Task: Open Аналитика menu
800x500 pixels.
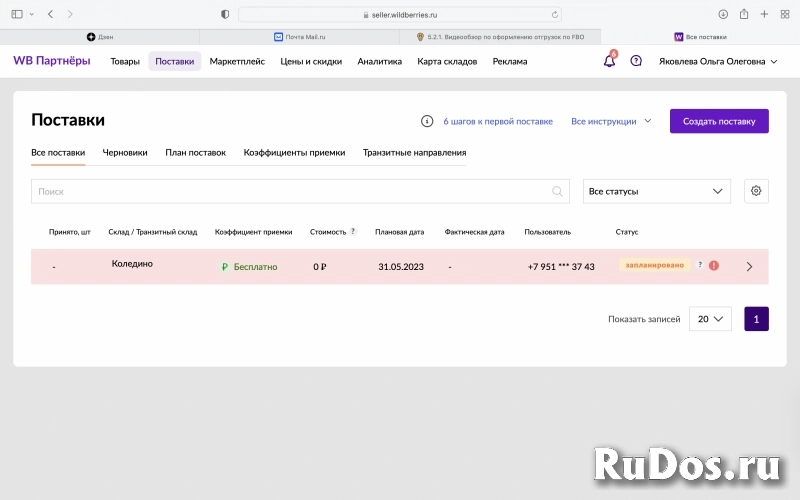Action: [x=380, y=61]
